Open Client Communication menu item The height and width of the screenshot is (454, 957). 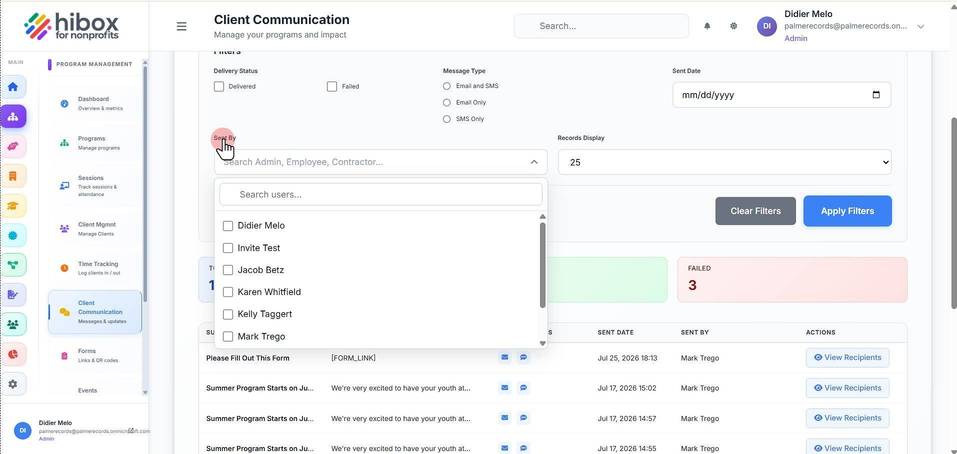[95, 312]
